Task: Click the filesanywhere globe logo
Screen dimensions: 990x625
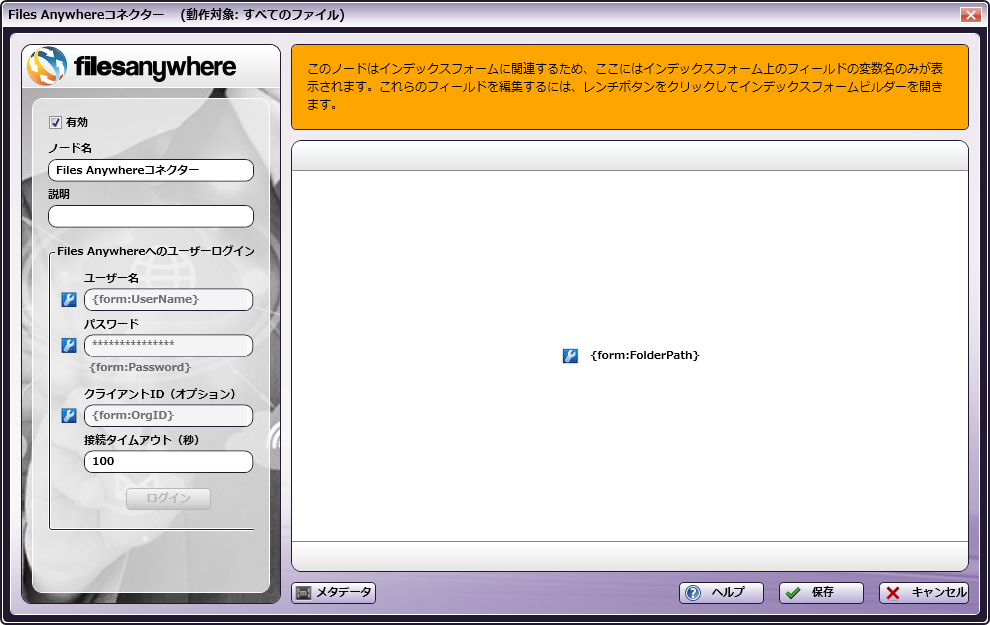Action: point(47,66)
